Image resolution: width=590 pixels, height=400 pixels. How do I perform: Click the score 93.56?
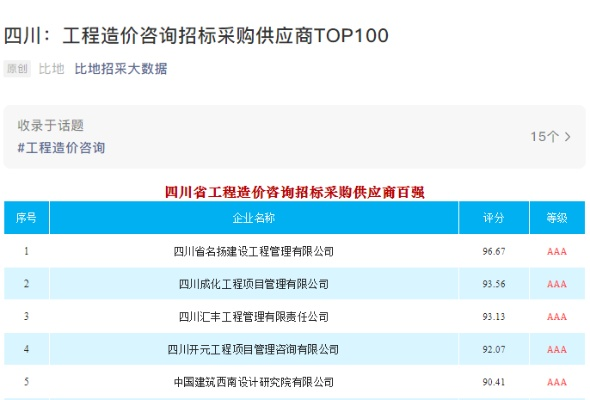(x=494, y=284)
